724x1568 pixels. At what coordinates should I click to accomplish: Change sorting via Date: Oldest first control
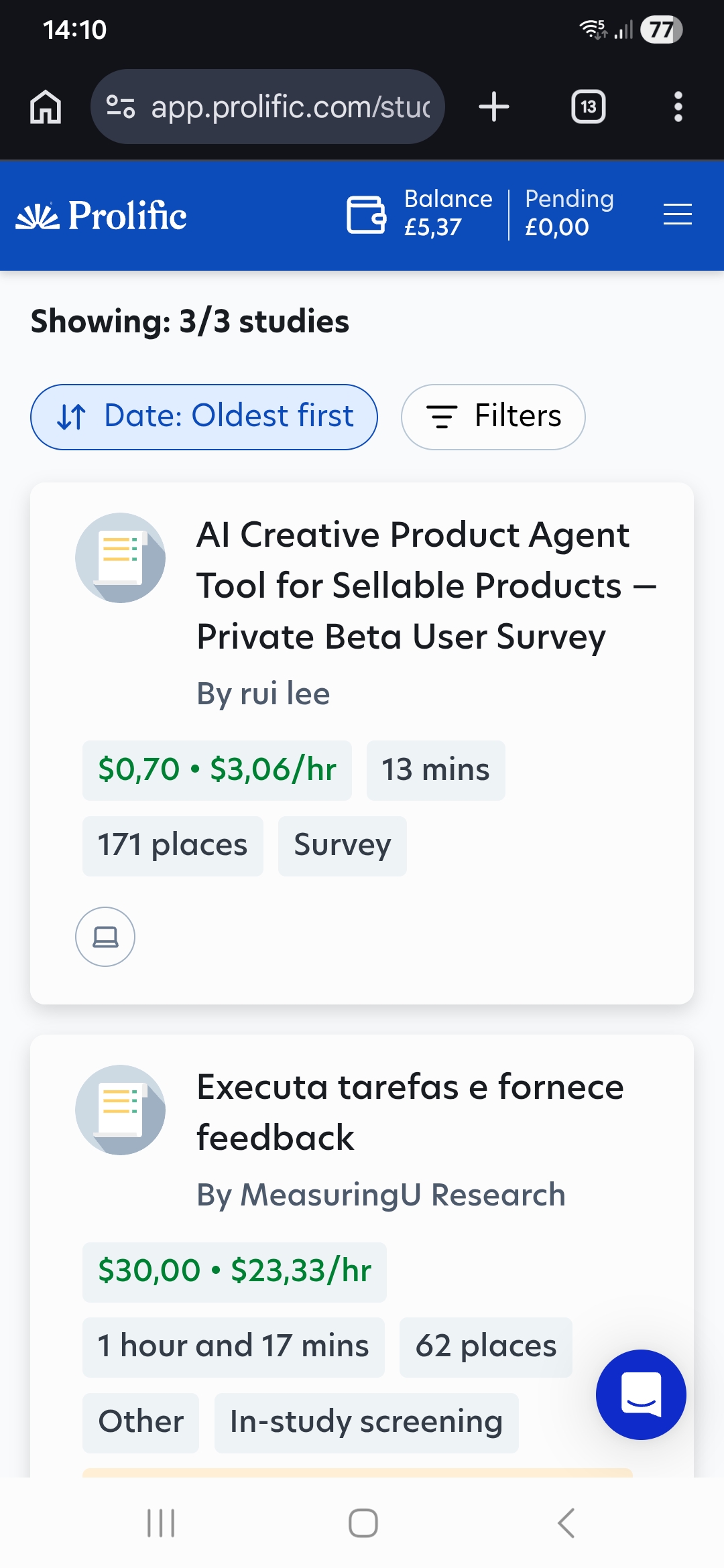tap(205, 416)
